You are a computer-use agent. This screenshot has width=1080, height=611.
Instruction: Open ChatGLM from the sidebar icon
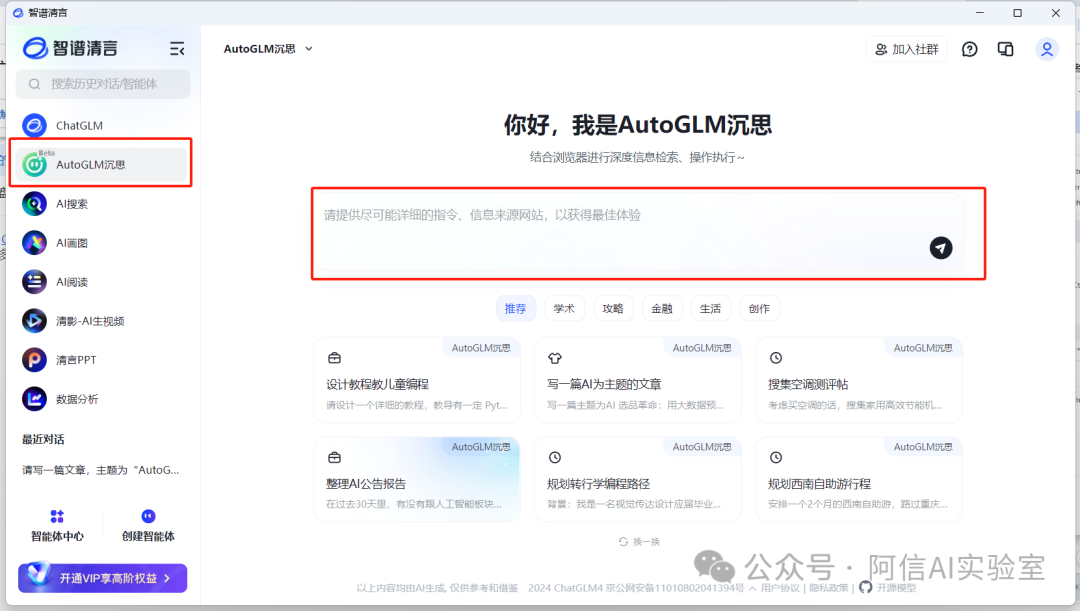34,125
